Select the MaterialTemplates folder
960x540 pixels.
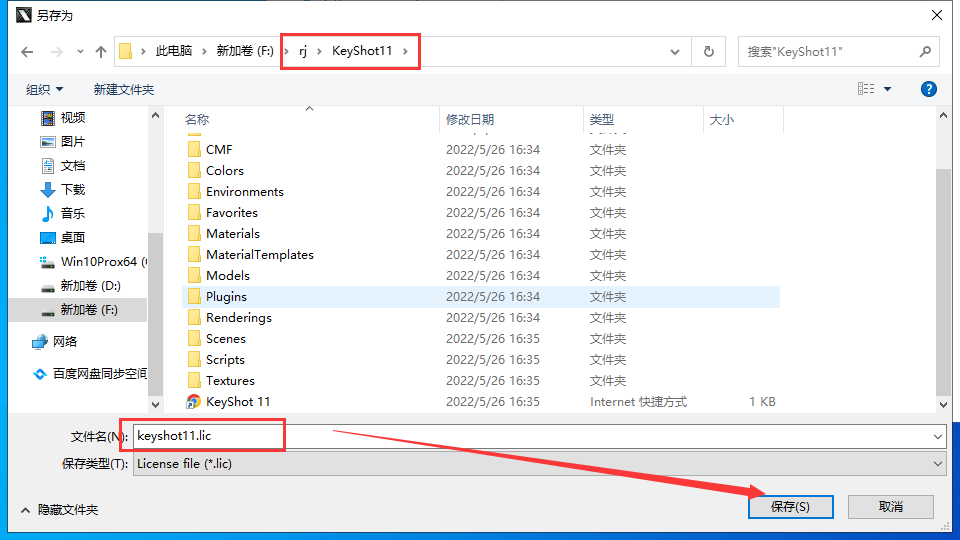(260, 255)
